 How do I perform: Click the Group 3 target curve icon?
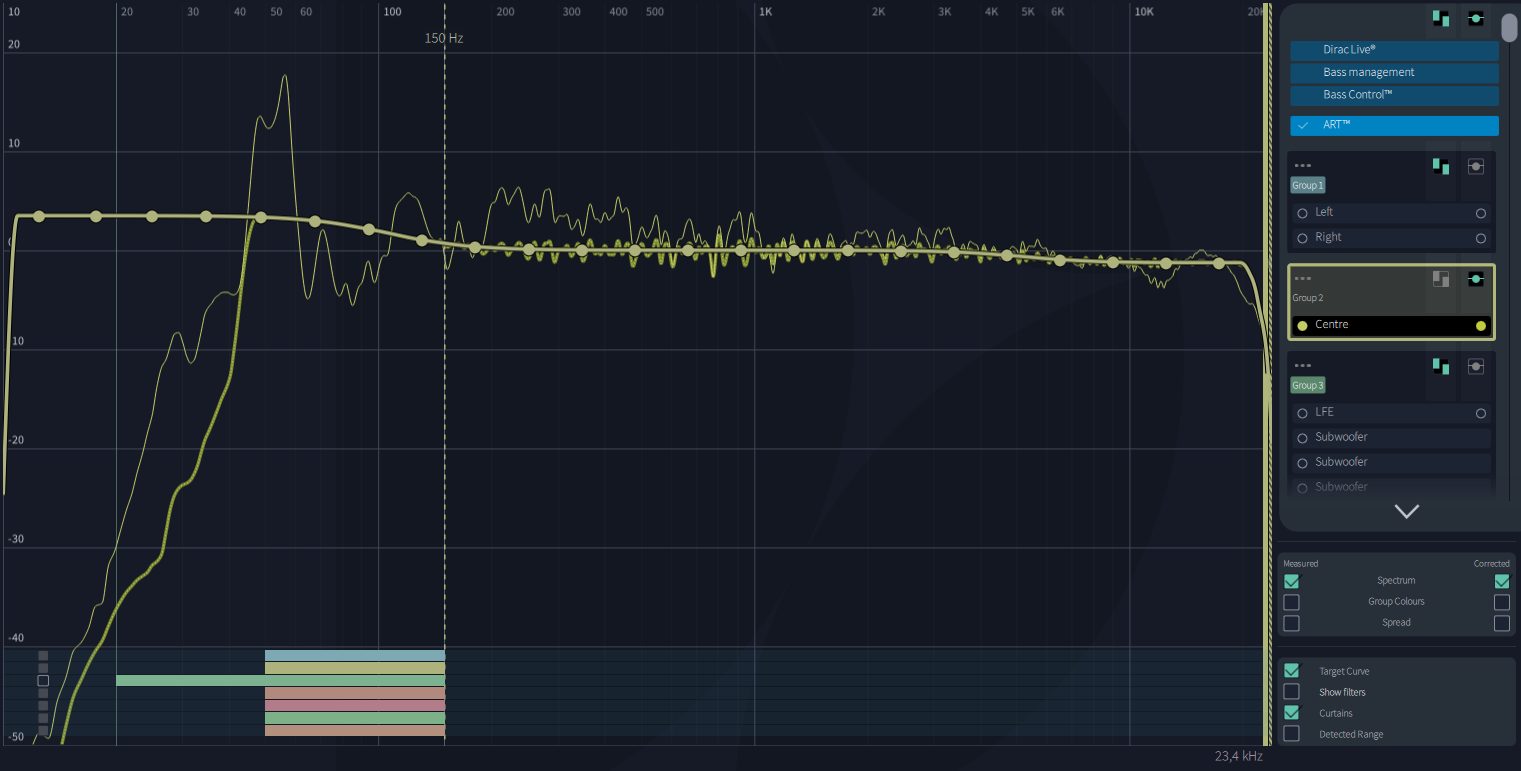coord(1441,367)
